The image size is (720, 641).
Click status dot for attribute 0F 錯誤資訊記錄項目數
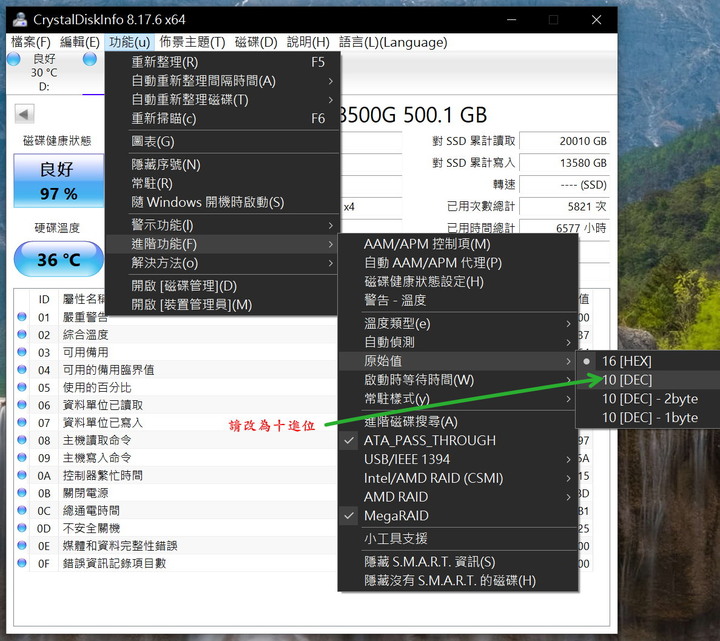(x=22, y=562)
